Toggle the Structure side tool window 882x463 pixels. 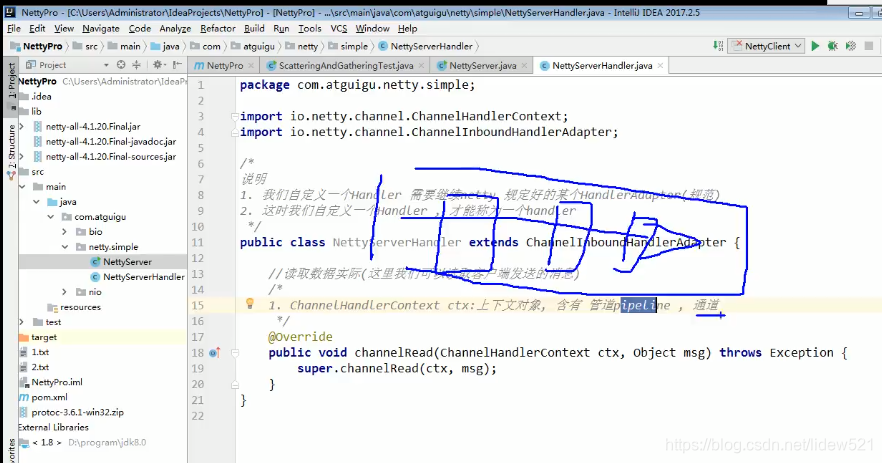point(11,151)
